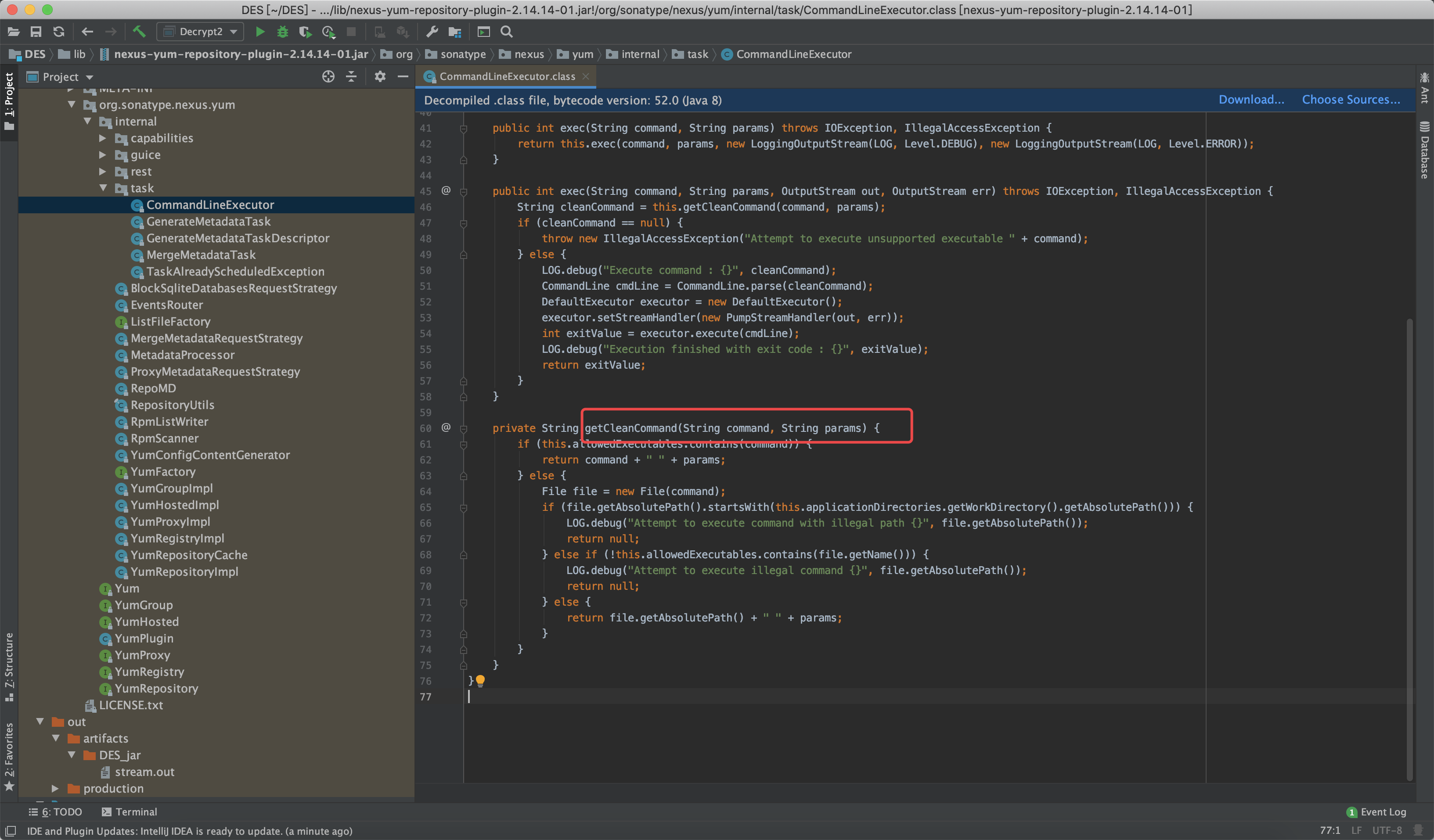The width and height of the screenshot is (1434, 840).
Task: Click the @ gutter marker on line 45
Action: click(446, 190)
